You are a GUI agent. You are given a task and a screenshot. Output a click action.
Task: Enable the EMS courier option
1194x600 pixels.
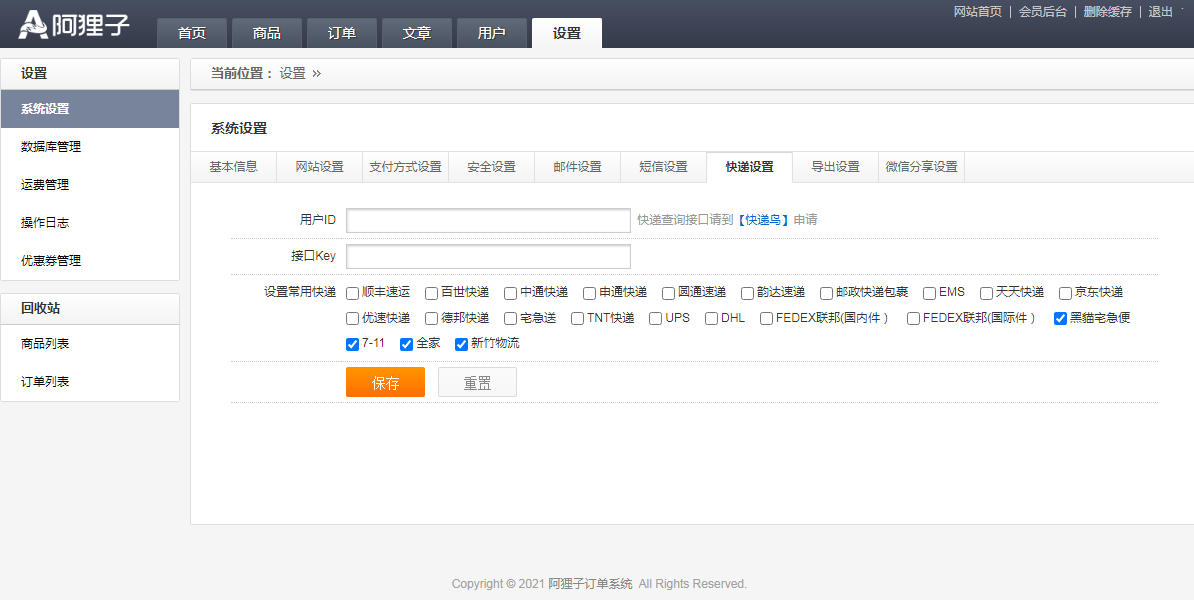pyautogui.click(x=929, y=293)
